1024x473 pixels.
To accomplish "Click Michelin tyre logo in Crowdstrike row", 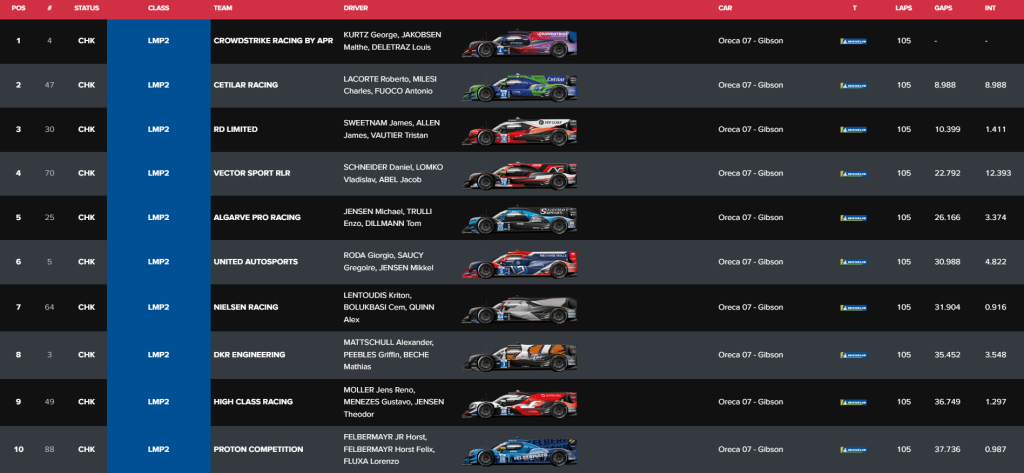I will (853, 41).
